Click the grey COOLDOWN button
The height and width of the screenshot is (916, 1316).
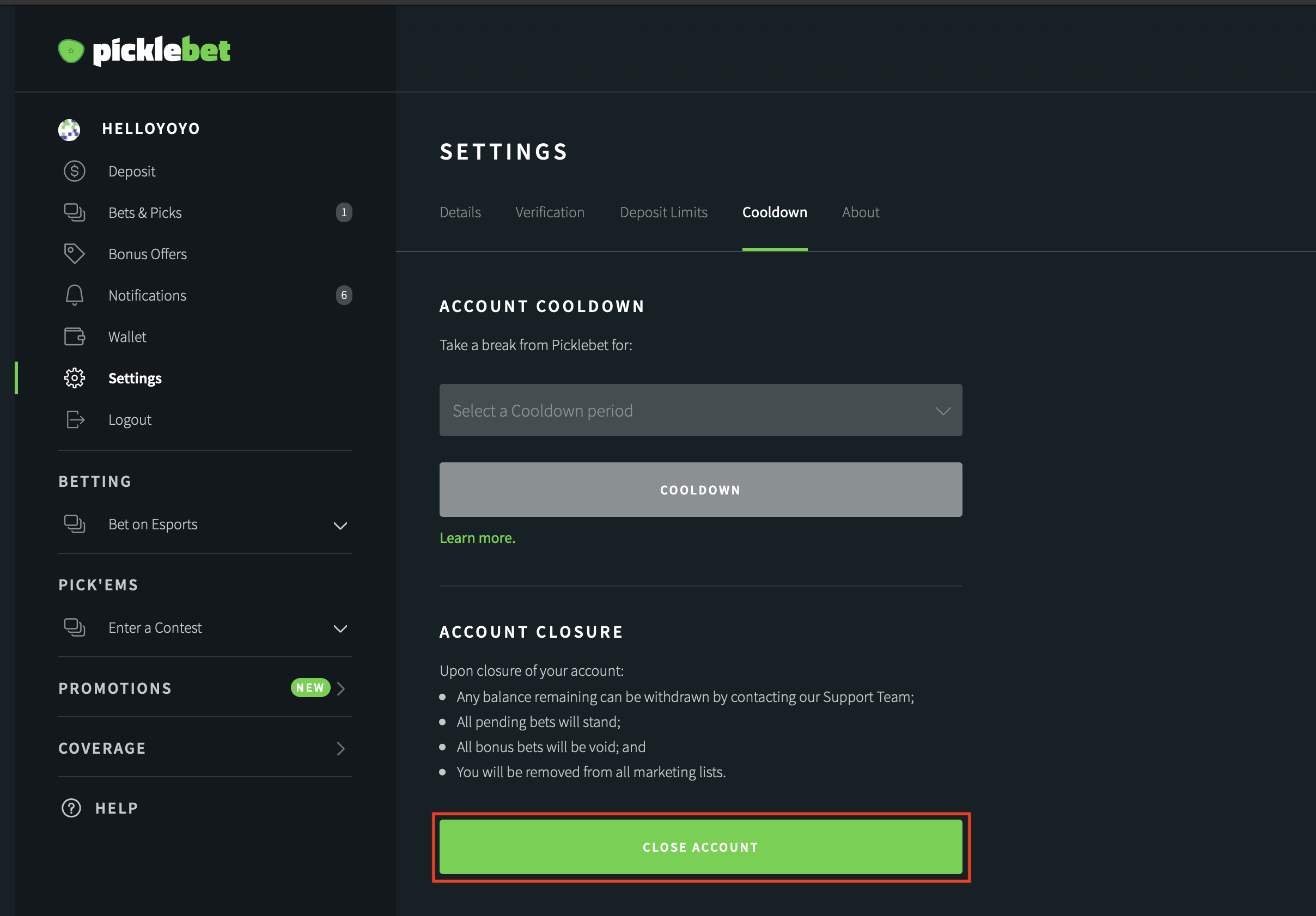700,490
